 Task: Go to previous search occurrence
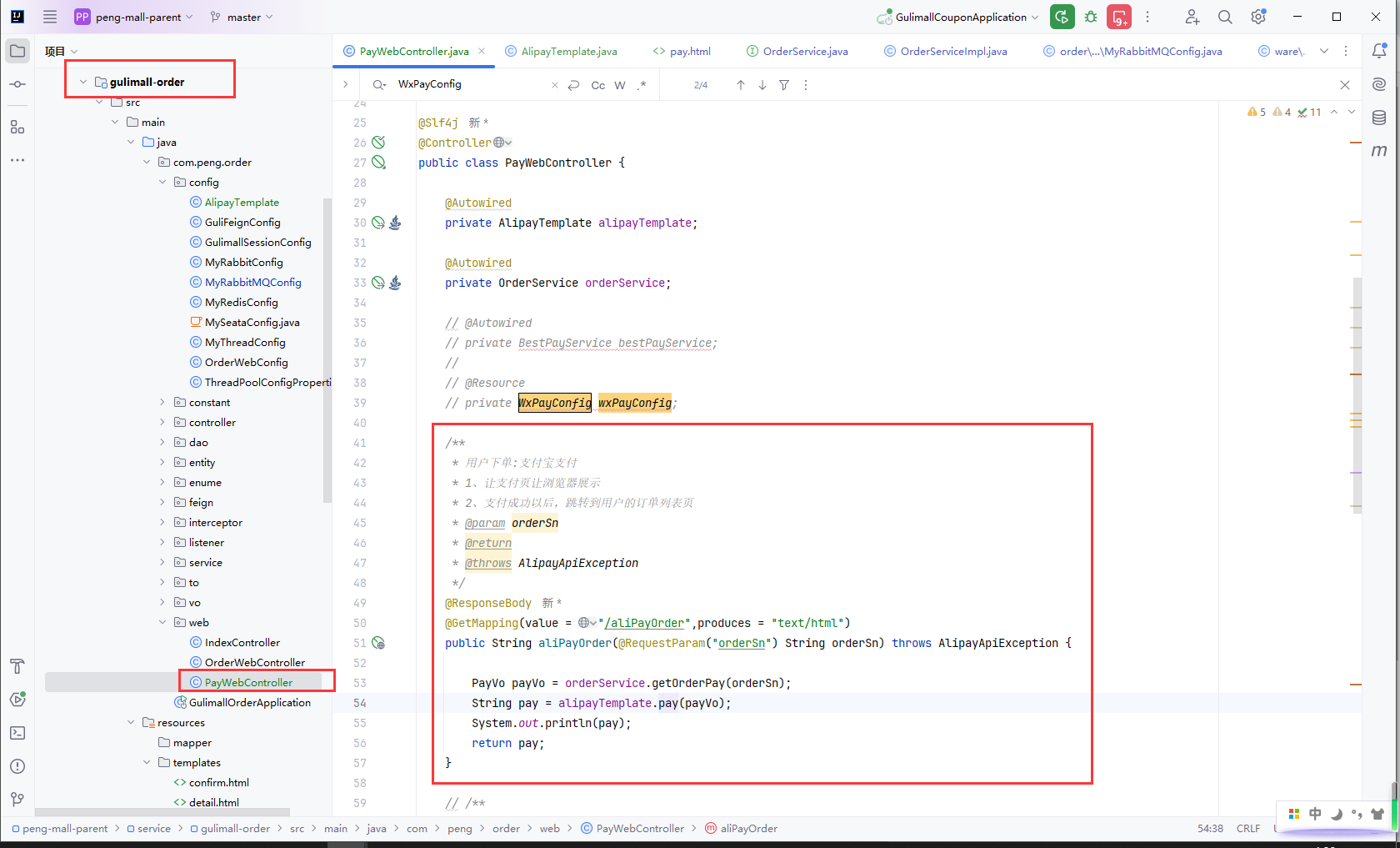[741, 85]
